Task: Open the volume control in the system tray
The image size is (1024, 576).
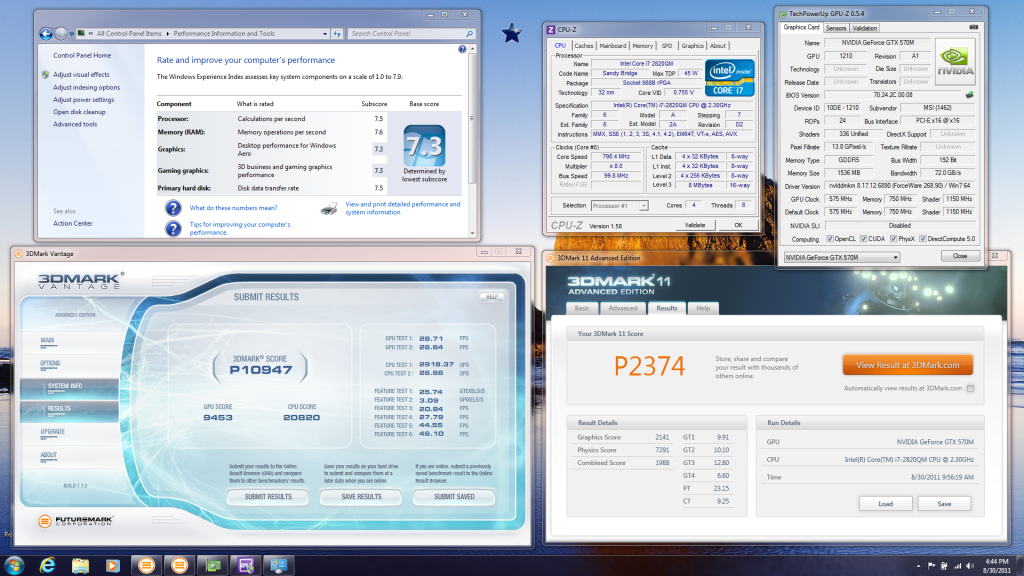Action: pyautogui.click(x=969, y=566)
